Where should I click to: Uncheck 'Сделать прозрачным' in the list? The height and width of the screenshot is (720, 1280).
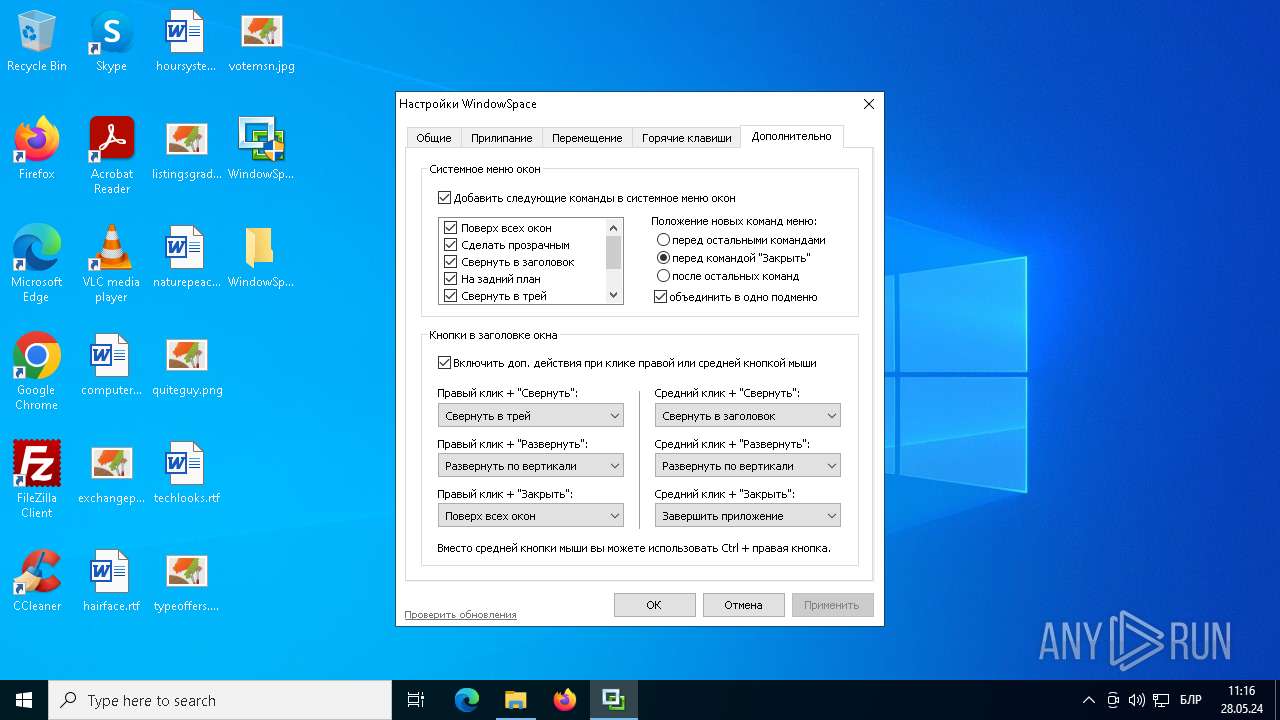click(450, 245)
